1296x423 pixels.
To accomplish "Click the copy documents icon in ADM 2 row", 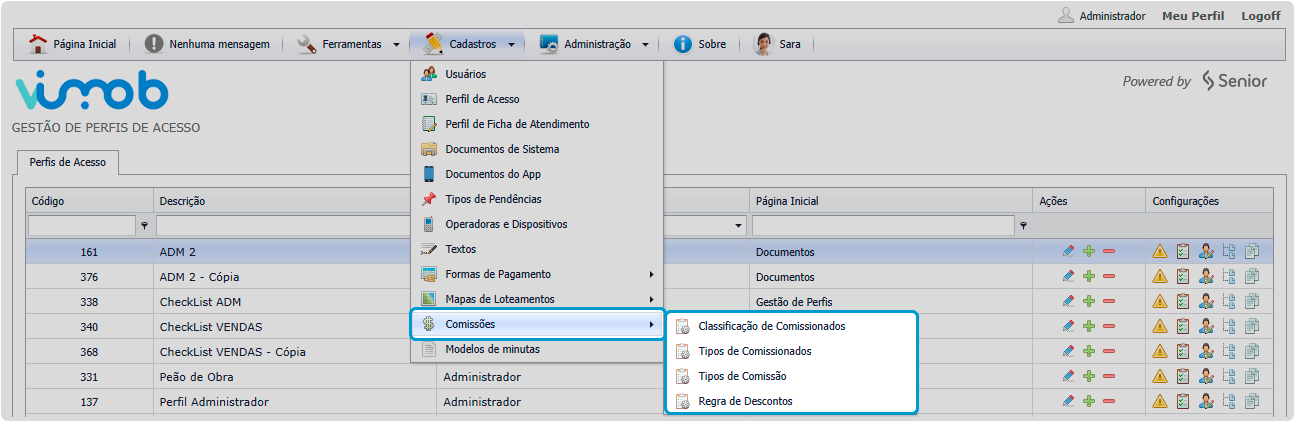I will pos(1252,251).
